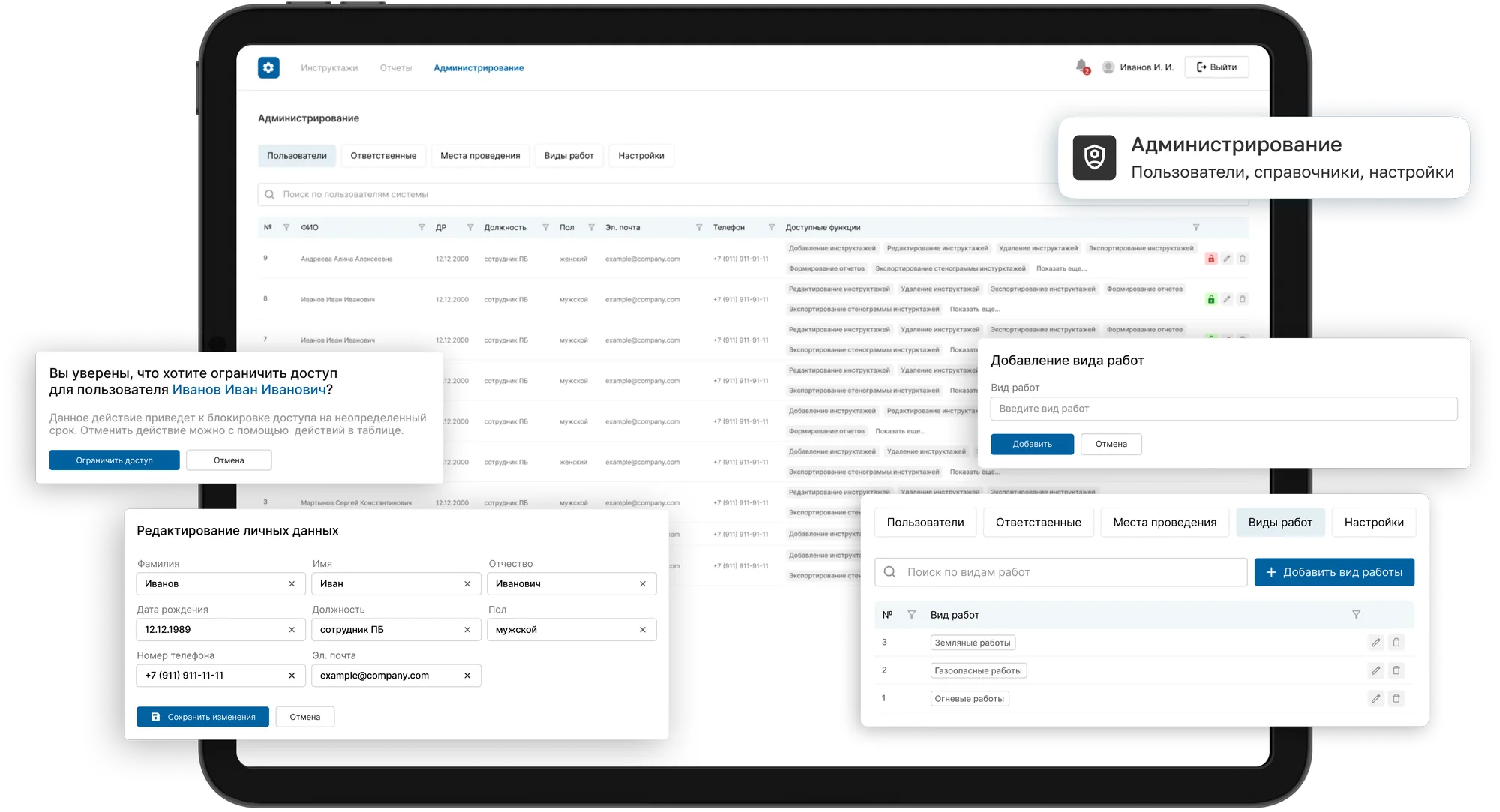Filter users by Пол column
The width and height of the screenshot is (1500, 812).
pos(591,227)
